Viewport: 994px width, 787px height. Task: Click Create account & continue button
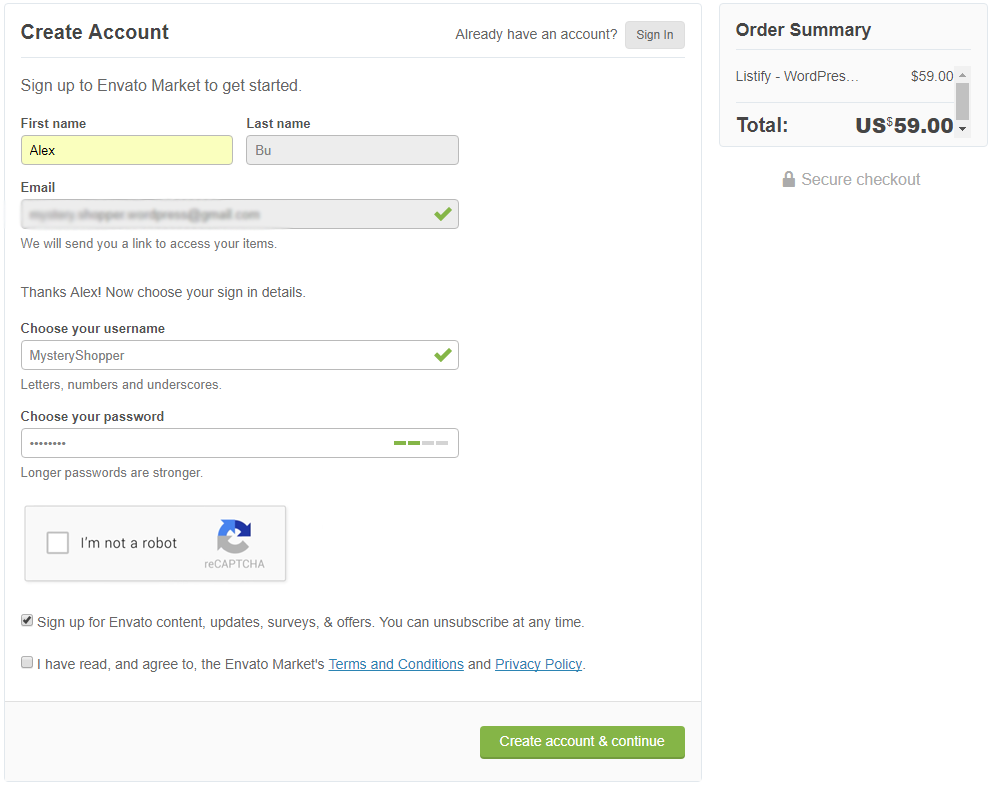pyautogui.click(x=582, y=742)
